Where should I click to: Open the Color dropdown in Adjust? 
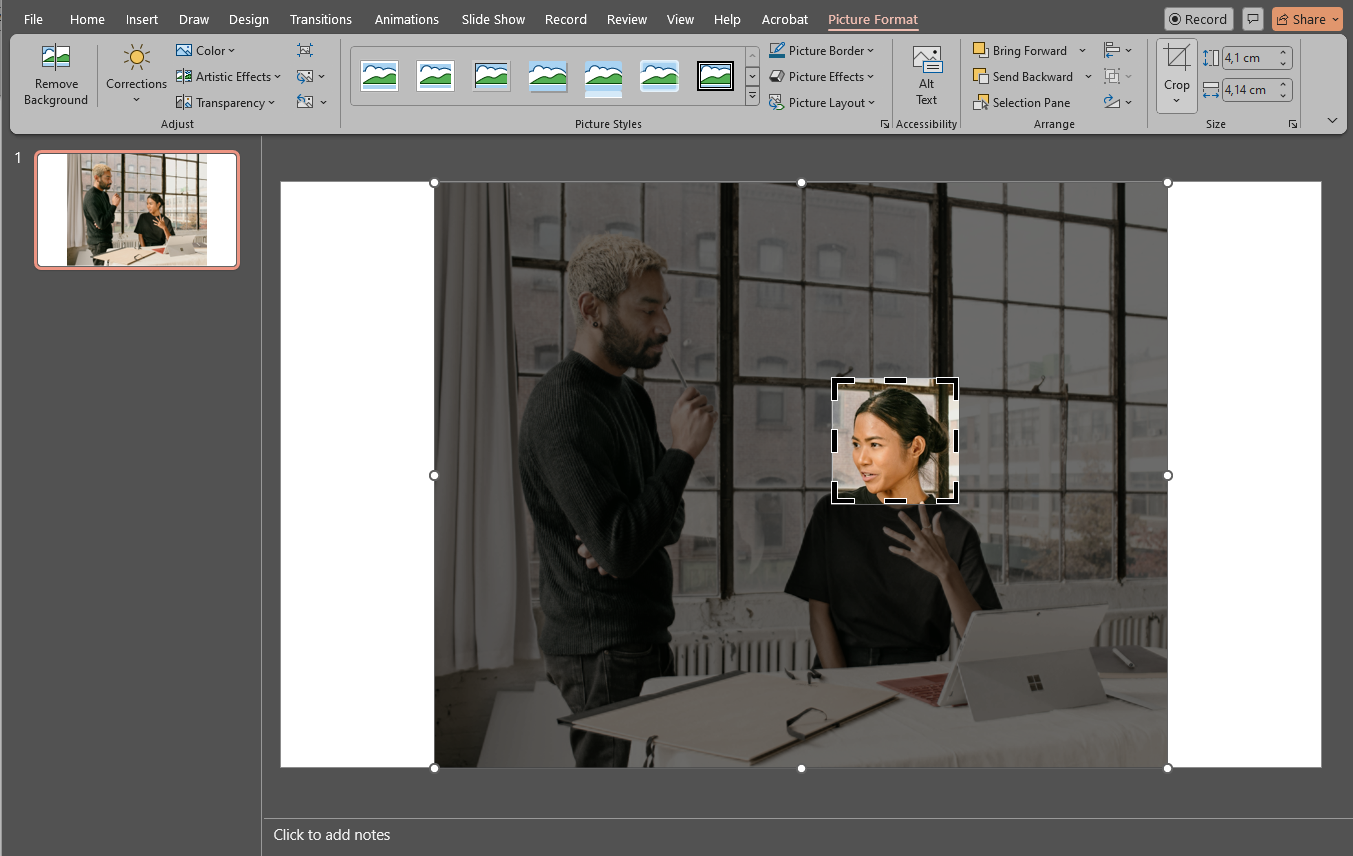[x=205, y=50]
